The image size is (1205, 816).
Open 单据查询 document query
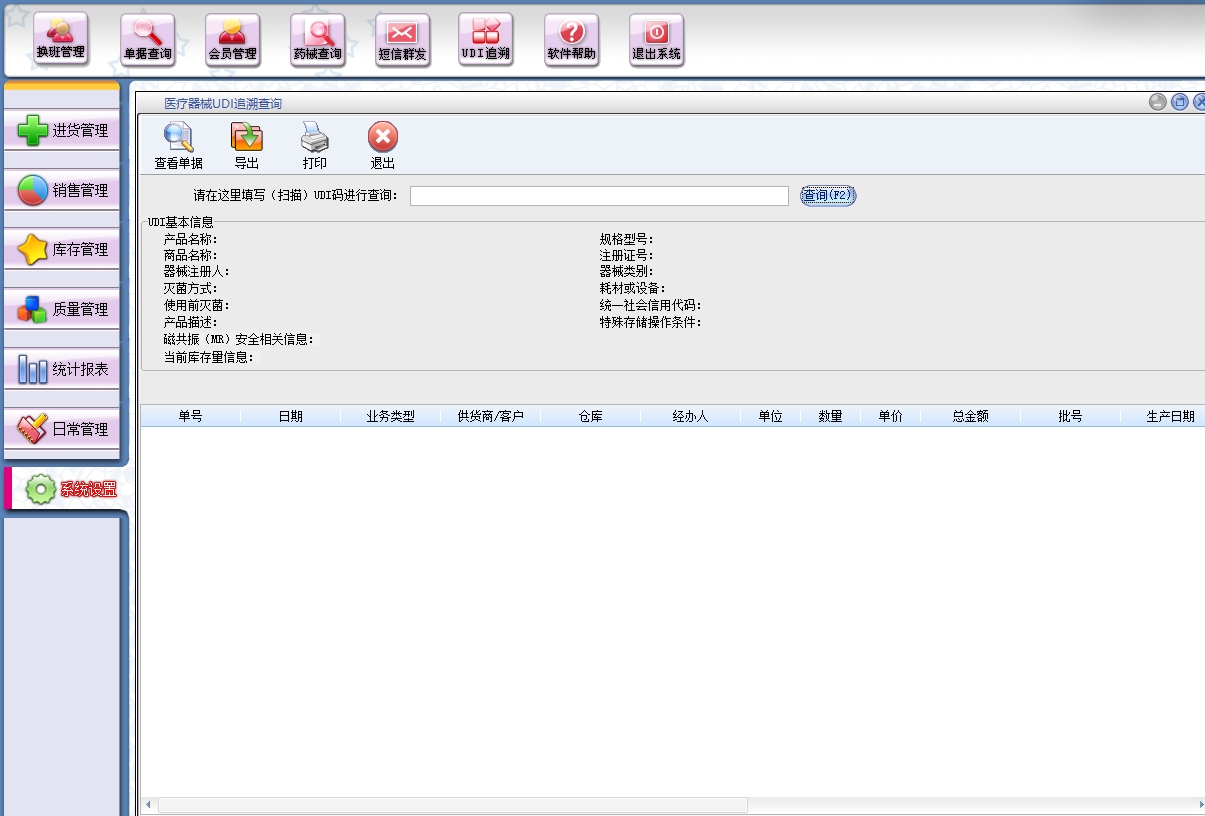(147, 41)
